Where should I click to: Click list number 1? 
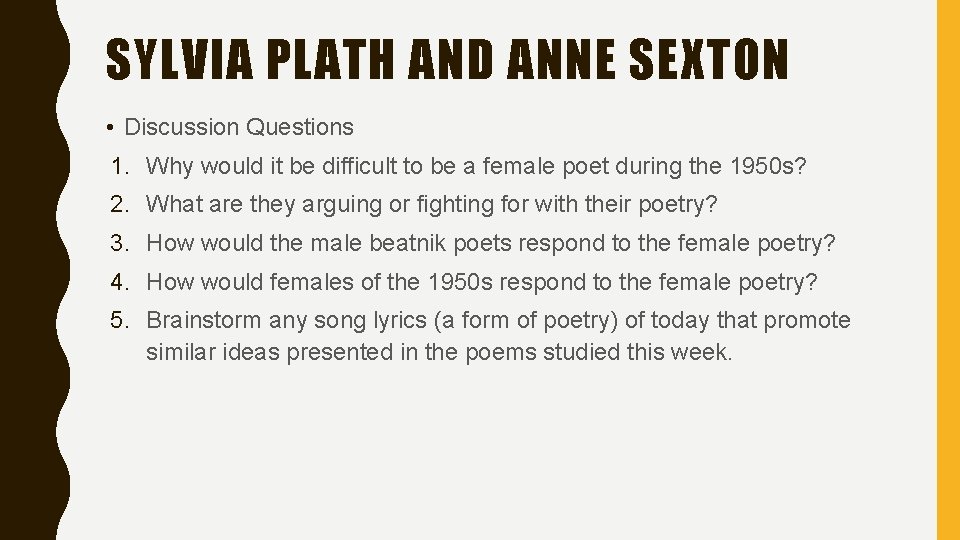(119, 166)
